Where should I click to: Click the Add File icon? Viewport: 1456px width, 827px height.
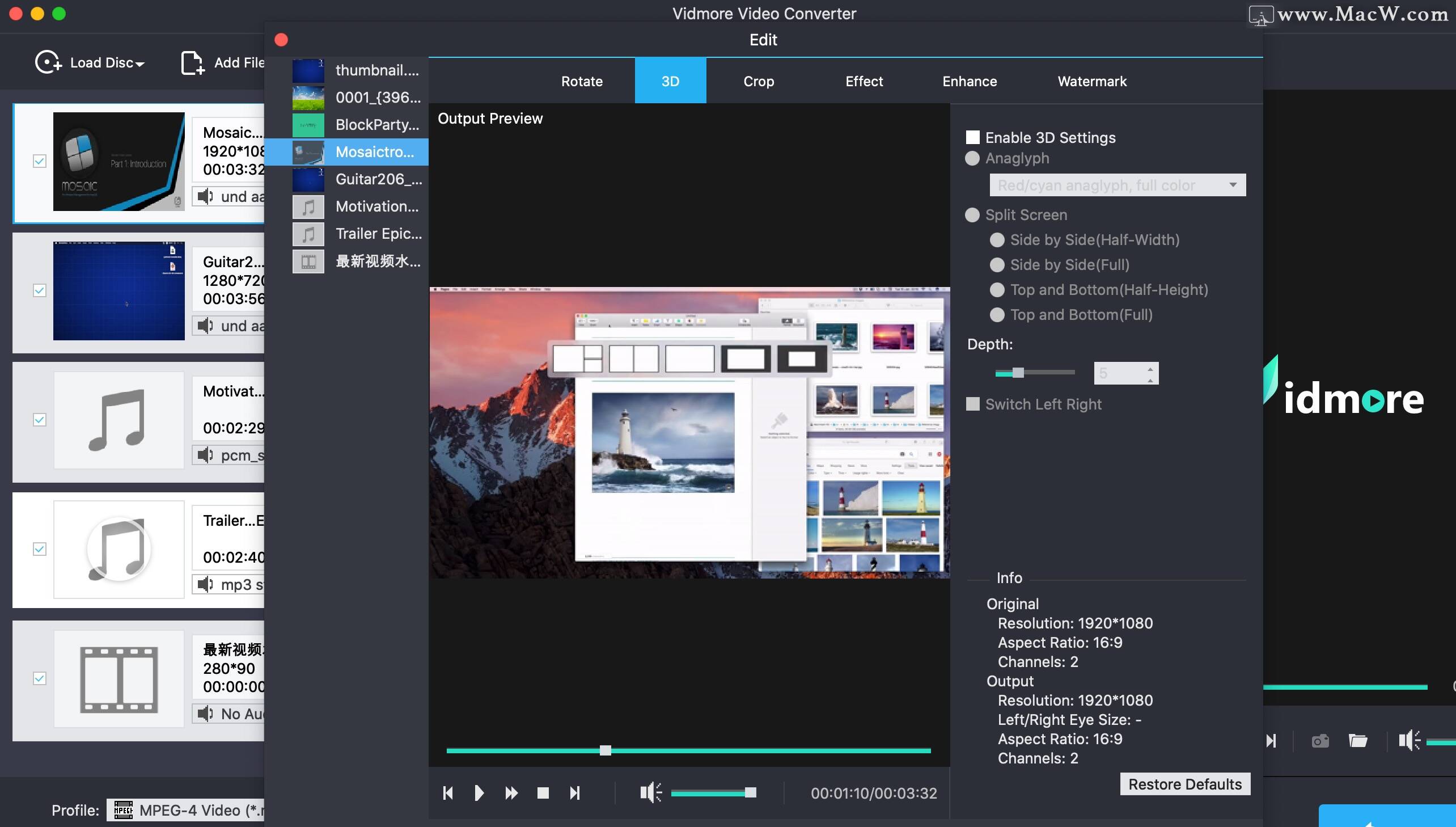(192, 62)
